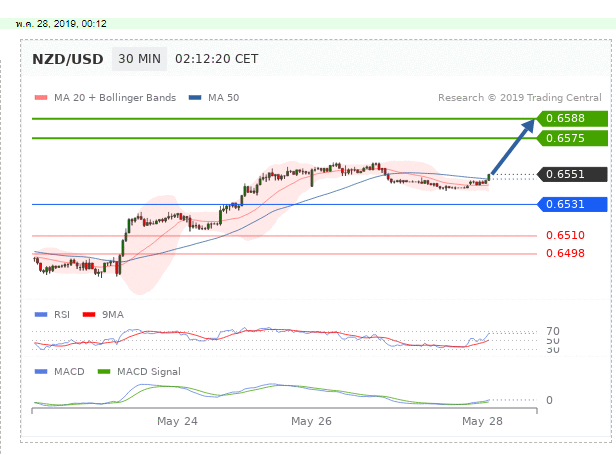Click the MACD Signal legend label

click(x=149, y=372)
